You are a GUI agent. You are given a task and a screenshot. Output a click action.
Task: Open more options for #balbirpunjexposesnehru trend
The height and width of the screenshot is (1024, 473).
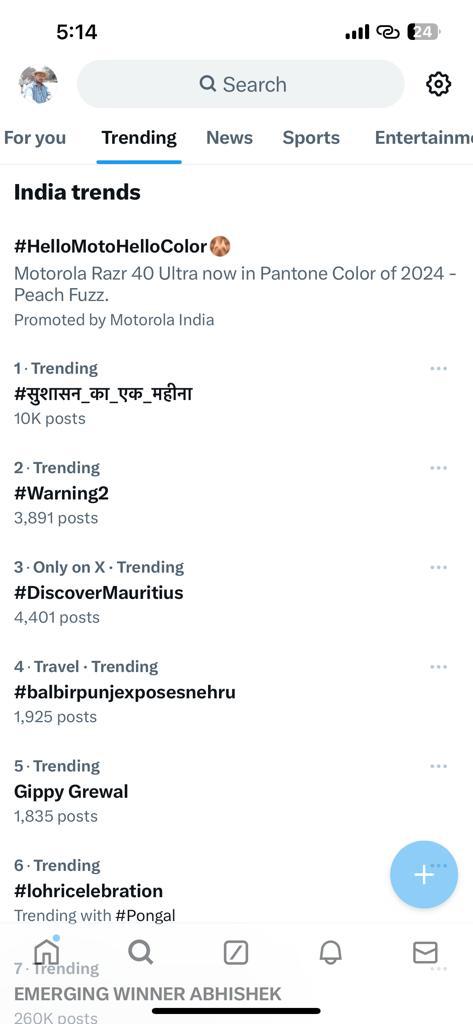click(x=438, y=666)
